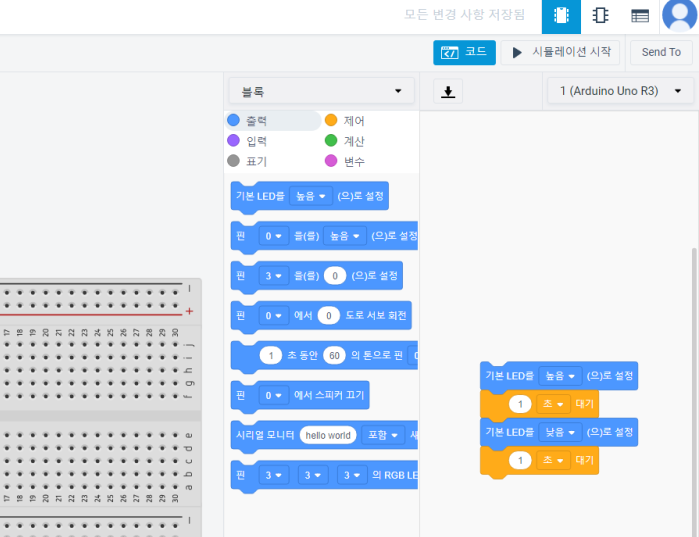Open user profile avatar
Viewport: 699px width, 537px height.
point(679,16)
